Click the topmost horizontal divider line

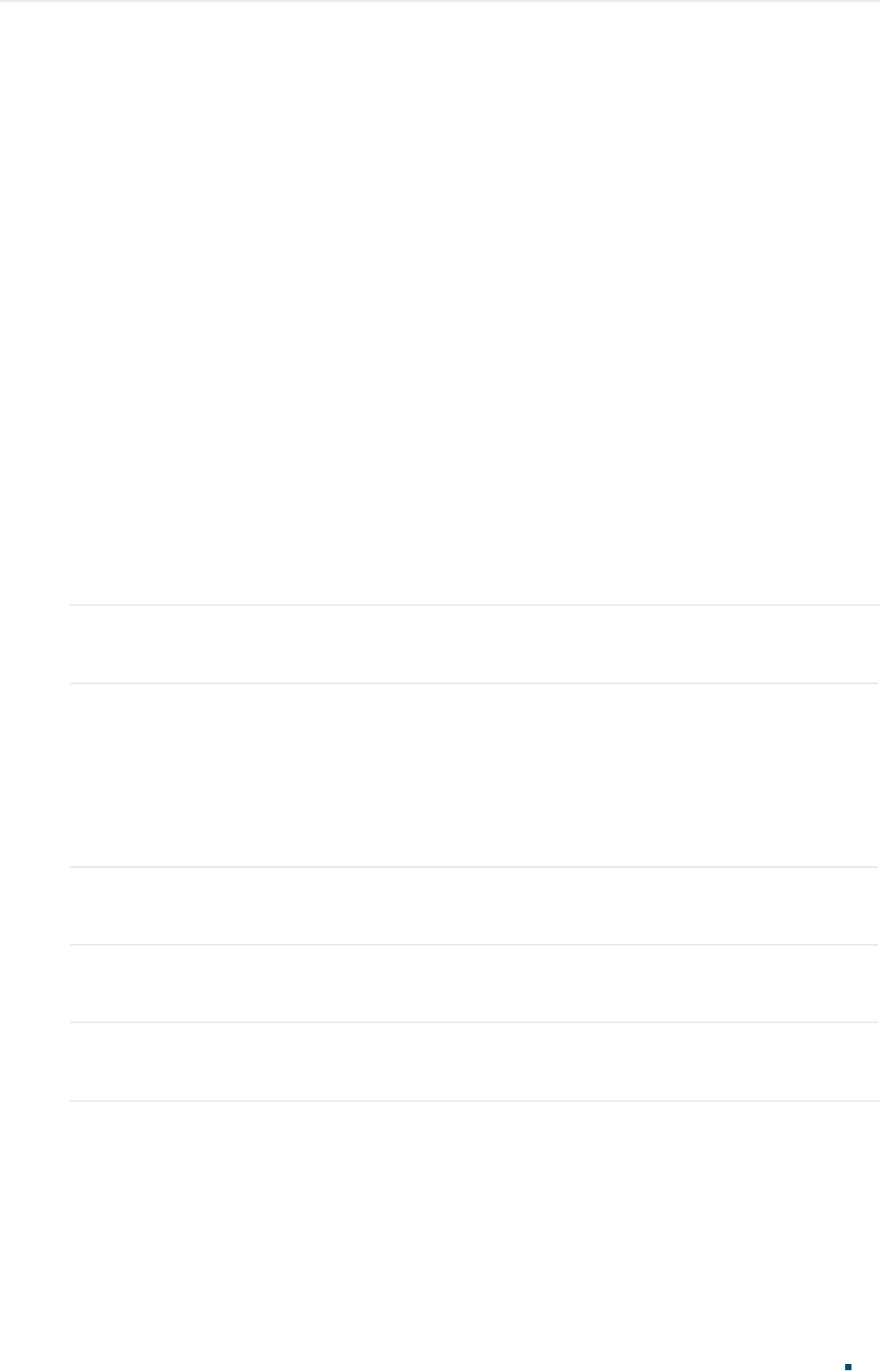pyautogui.click(x=474, y=605)
